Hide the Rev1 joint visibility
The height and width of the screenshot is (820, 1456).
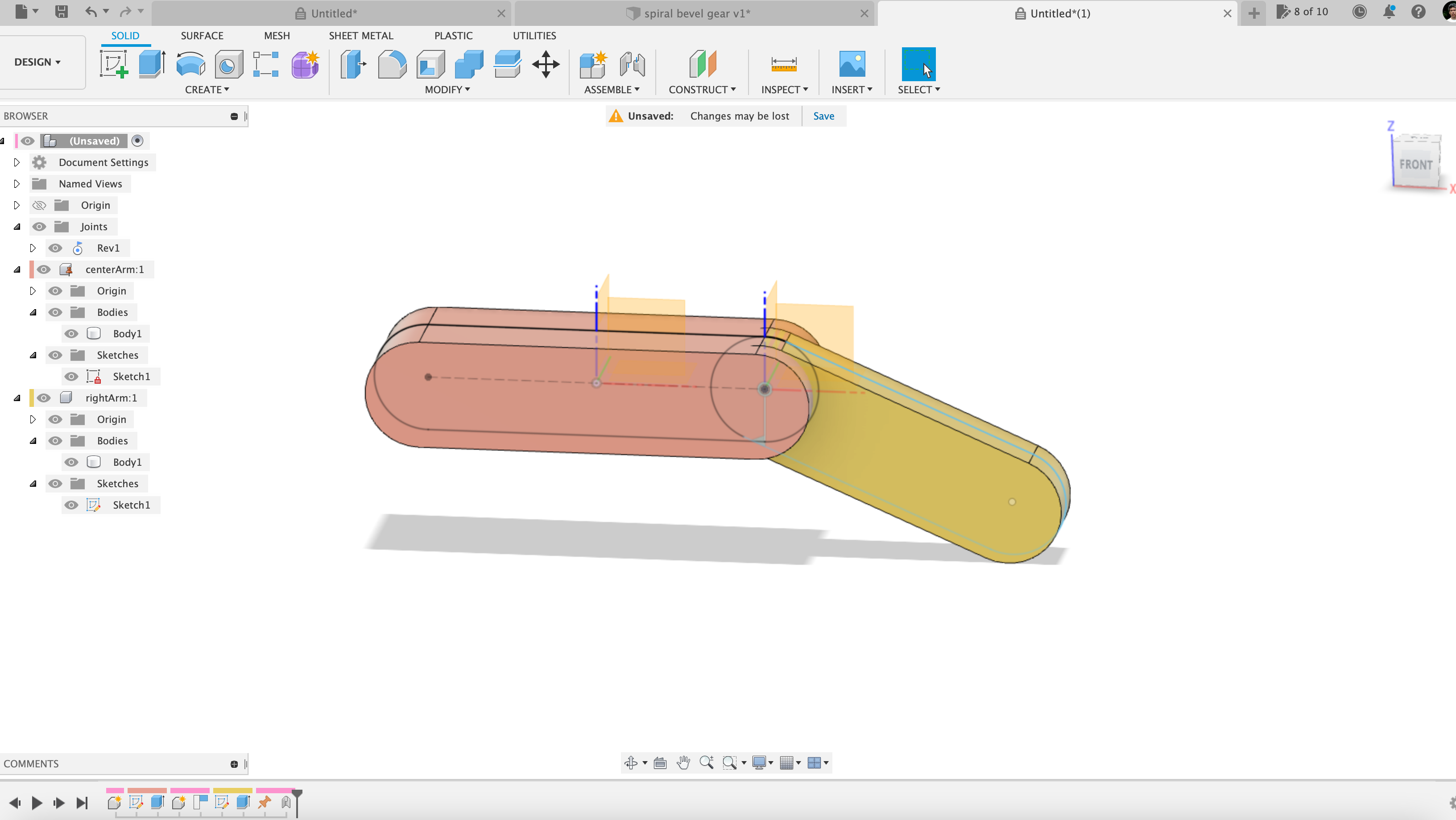point(55,248)
